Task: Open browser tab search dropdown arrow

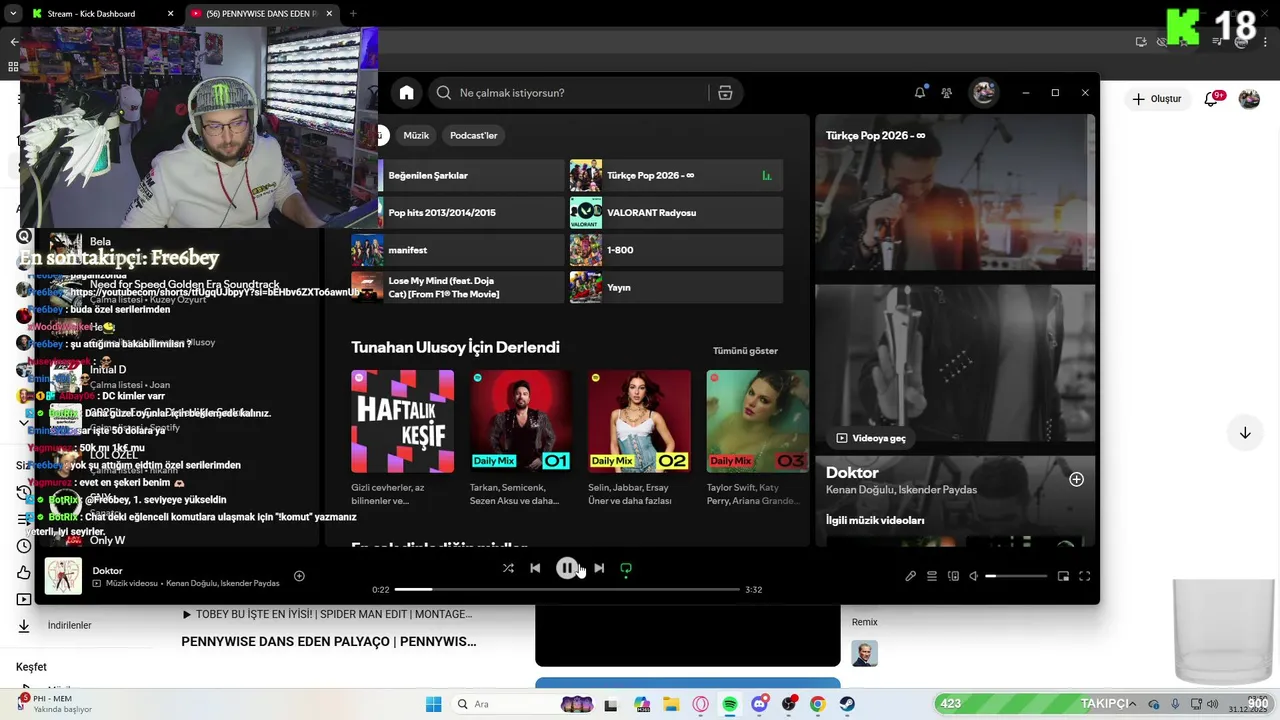Action: pyautogui.click(x=12, y=14)
